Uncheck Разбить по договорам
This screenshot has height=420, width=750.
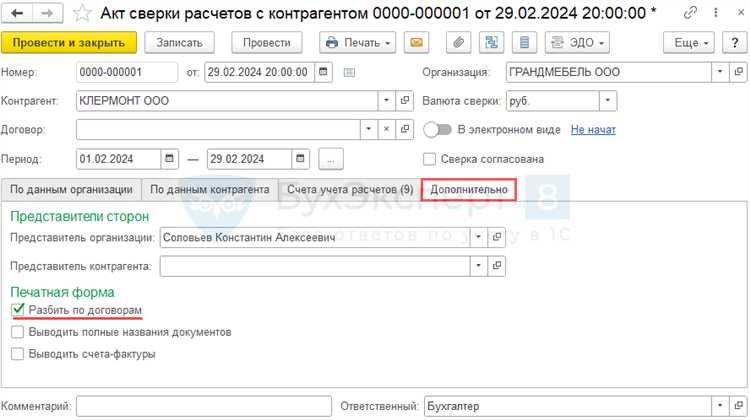click(17, 309)
